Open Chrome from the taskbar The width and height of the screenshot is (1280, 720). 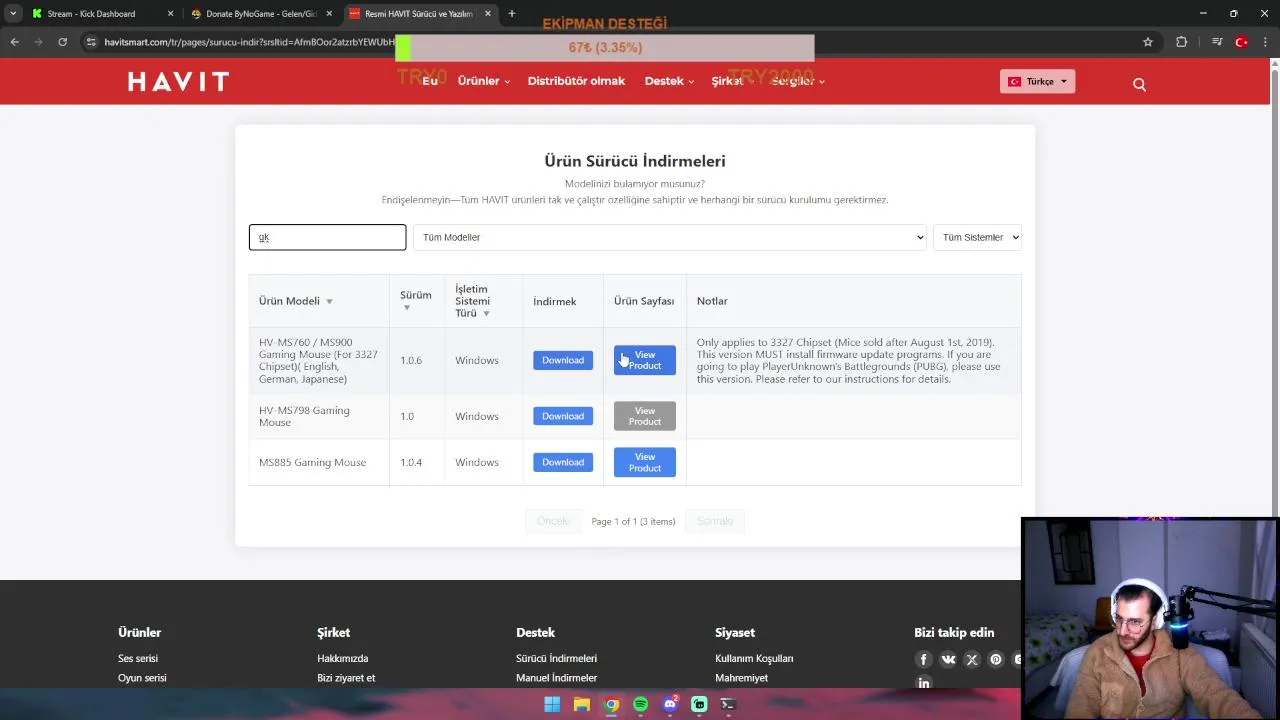[611, 704]
